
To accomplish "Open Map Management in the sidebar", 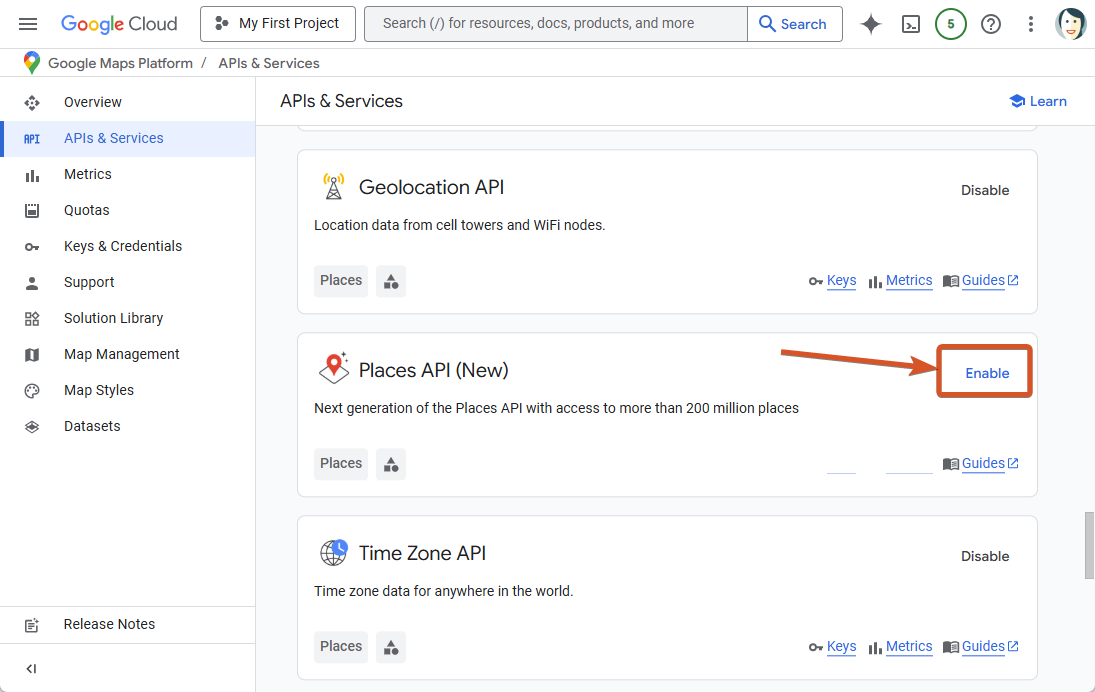I will 128,354.
